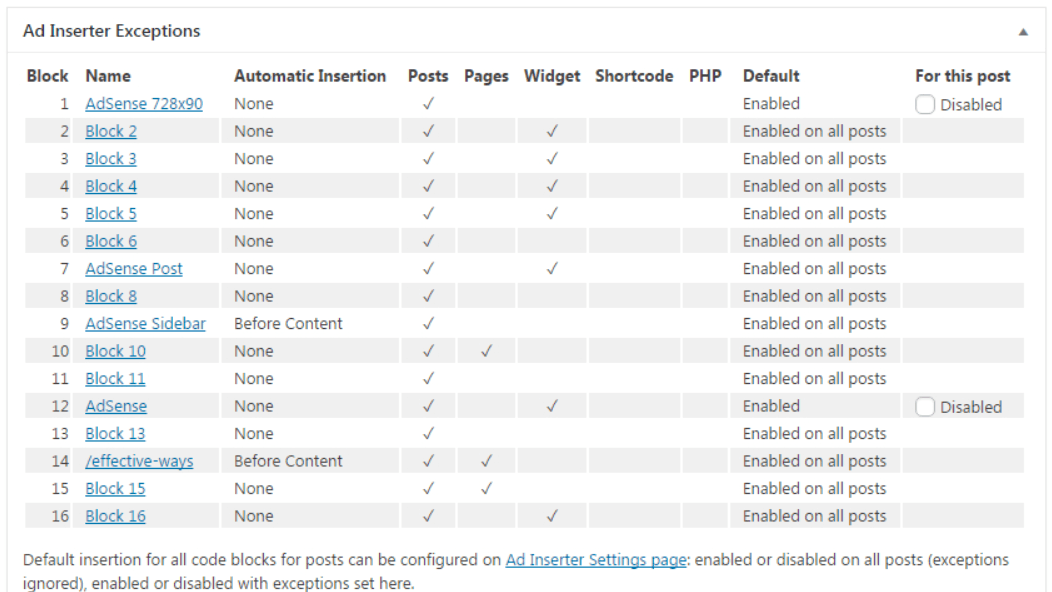Collapse the Ad Inserter Exceptions panel arrow
The height and width of the screenshot is (592, 1052).
(x=1022, y=32)
